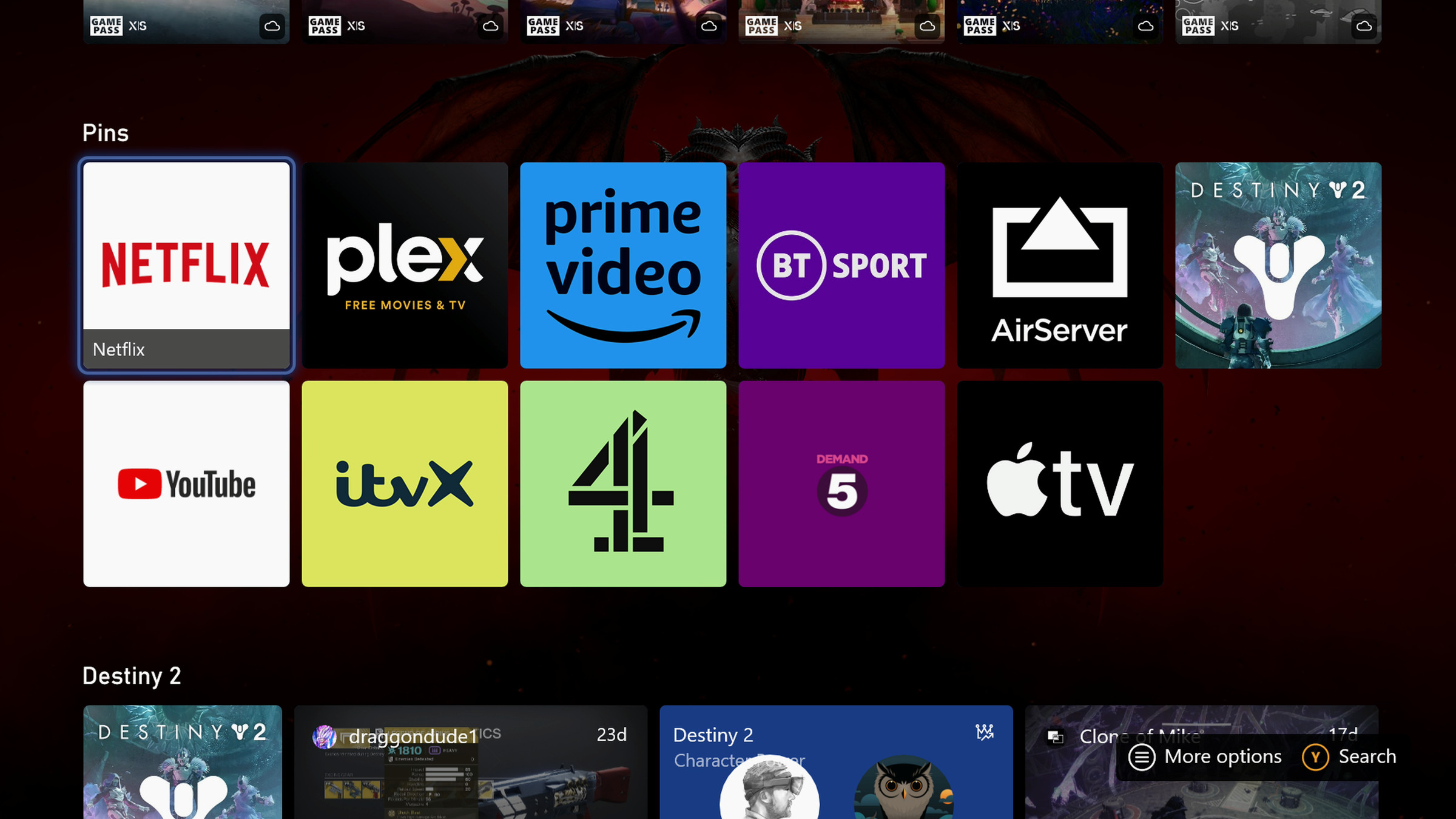Launch Plex Free Movies & TV
Viewport: 1456px width, 819px height.
tap(405, 264)
